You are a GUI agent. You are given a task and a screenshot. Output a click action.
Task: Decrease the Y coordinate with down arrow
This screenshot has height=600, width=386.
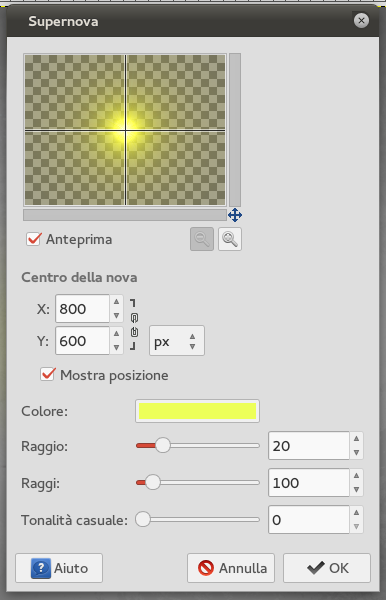click(117, 347)
